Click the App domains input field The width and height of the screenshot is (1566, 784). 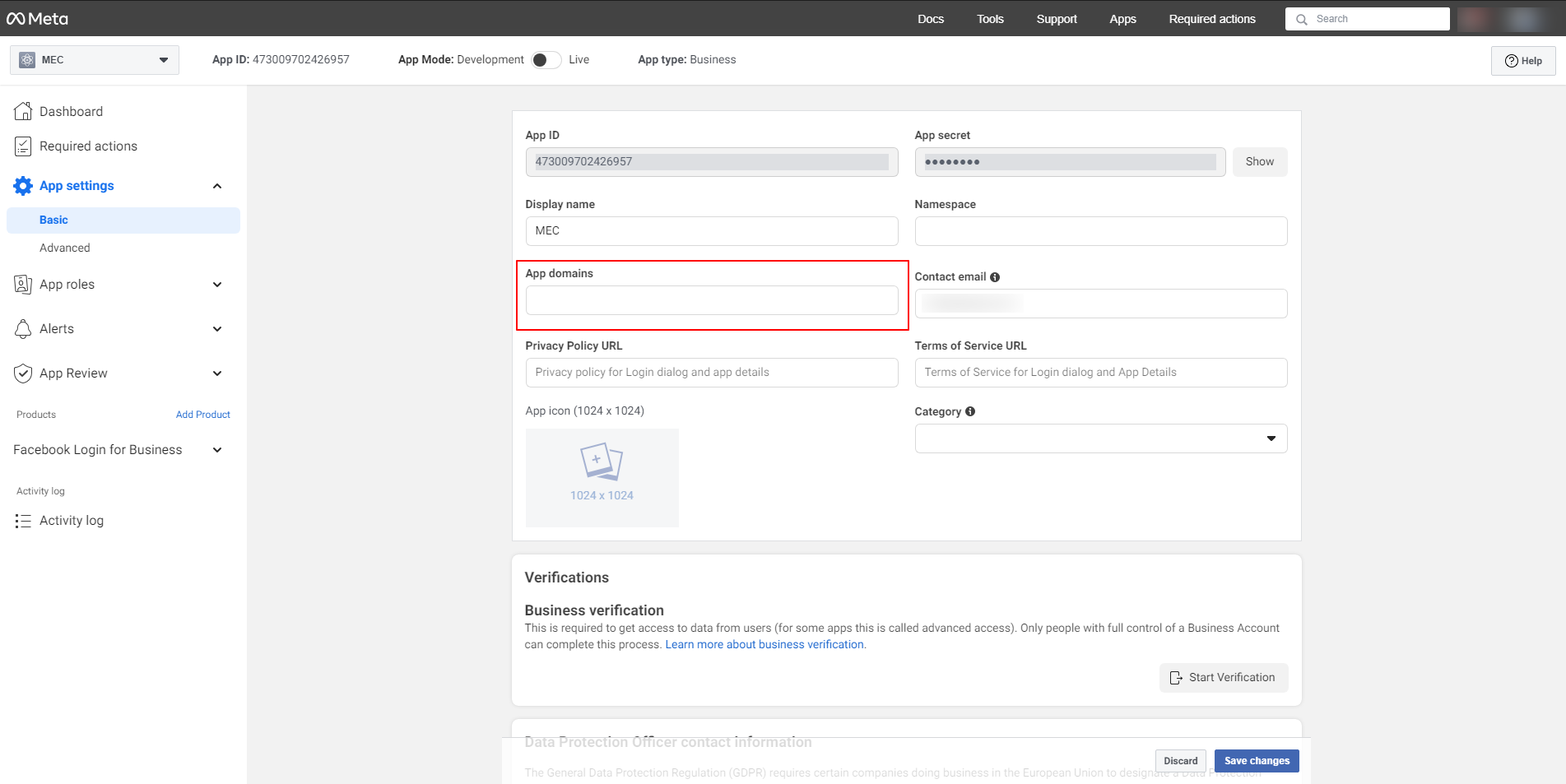pos(711,300)
